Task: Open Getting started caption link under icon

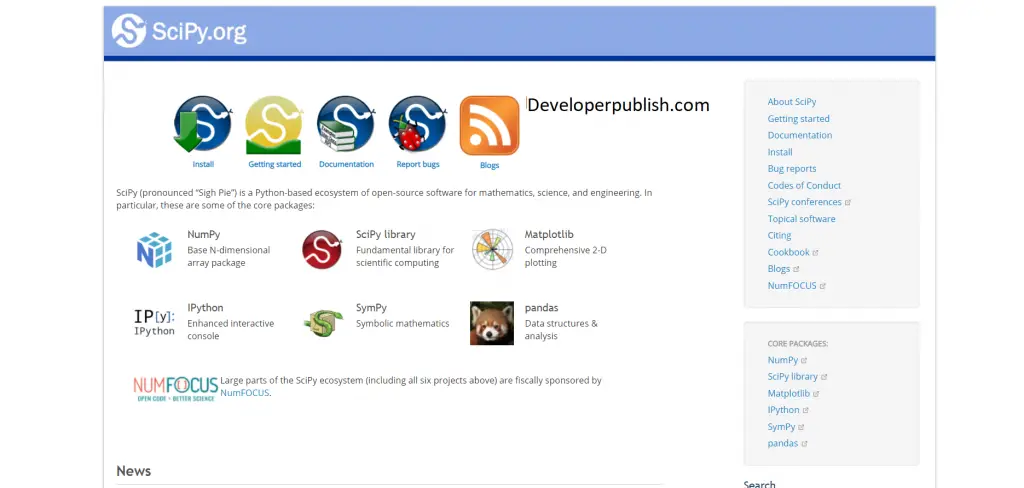Action: tap(274, 165)
